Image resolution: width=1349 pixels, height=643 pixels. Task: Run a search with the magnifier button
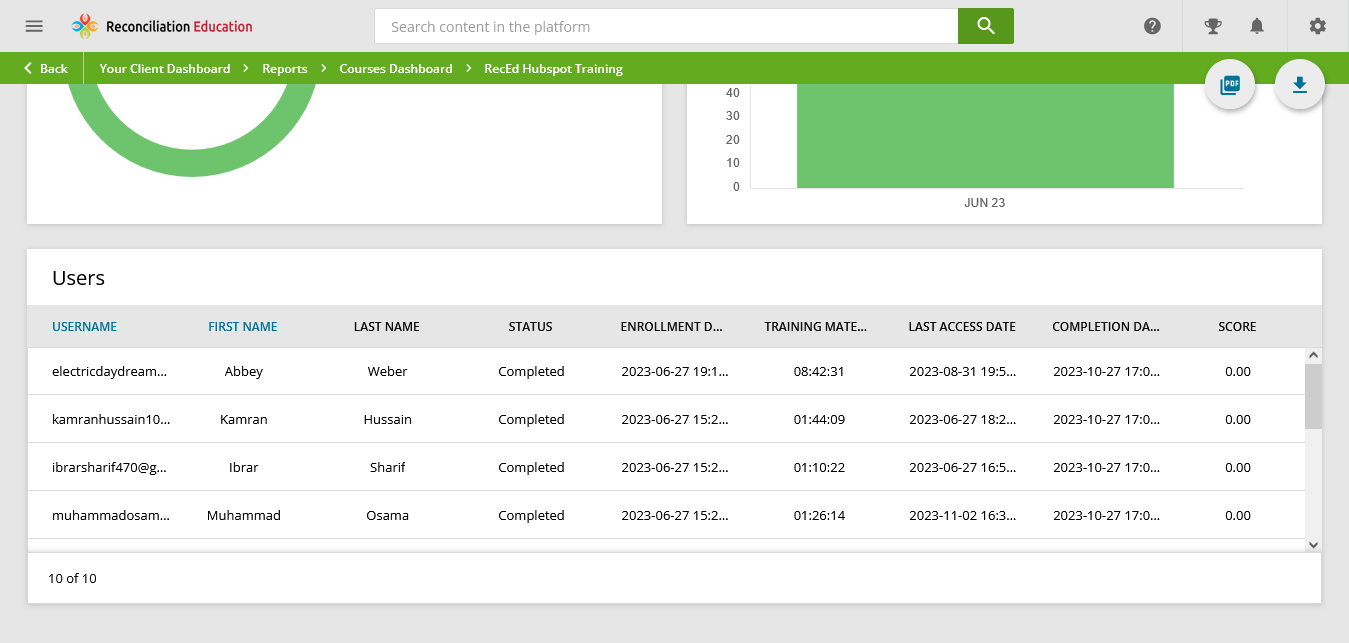[x=985, y=26]
